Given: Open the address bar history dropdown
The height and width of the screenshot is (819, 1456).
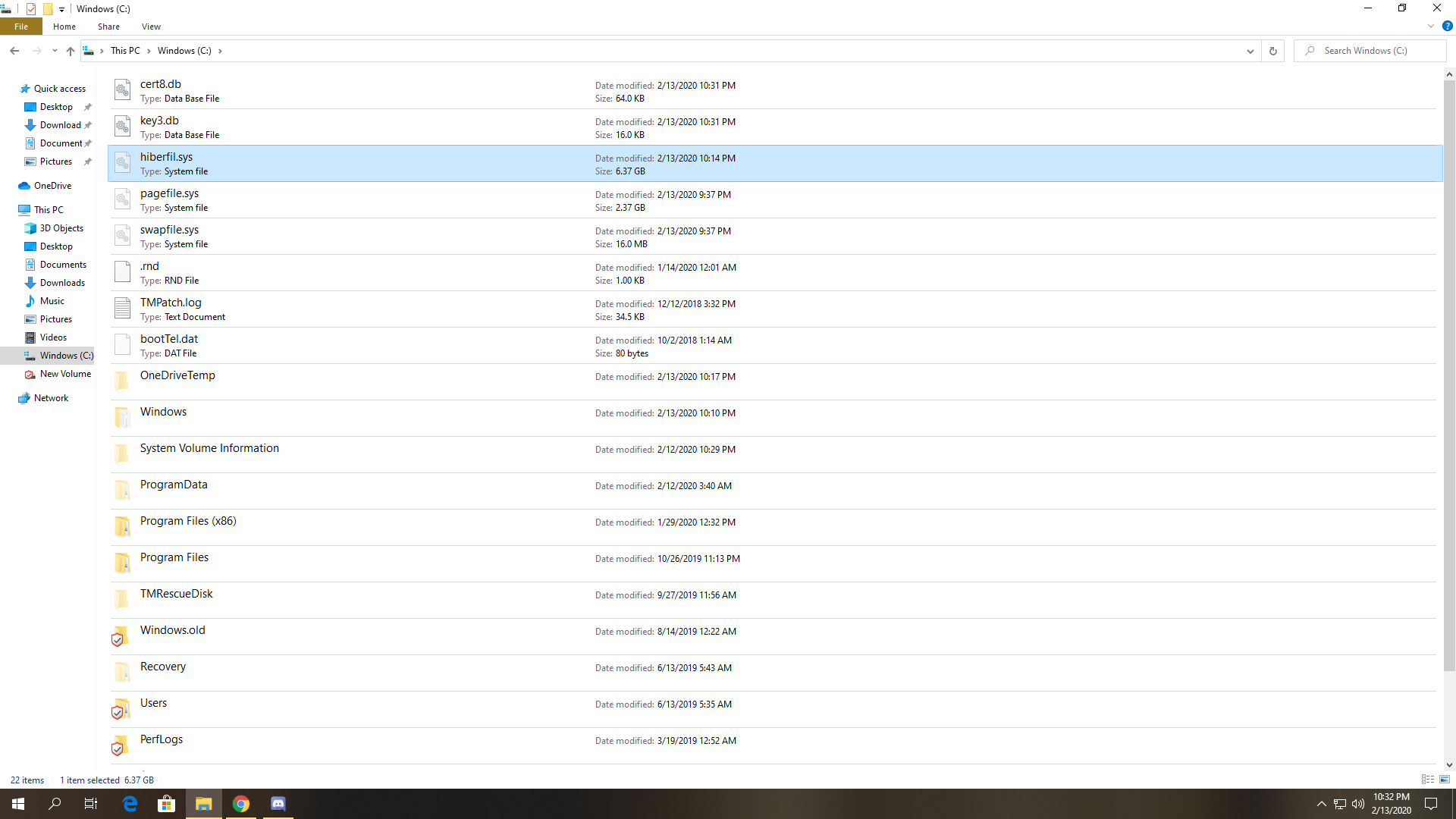Looking at the screenshot, I should click(1250, 51).
